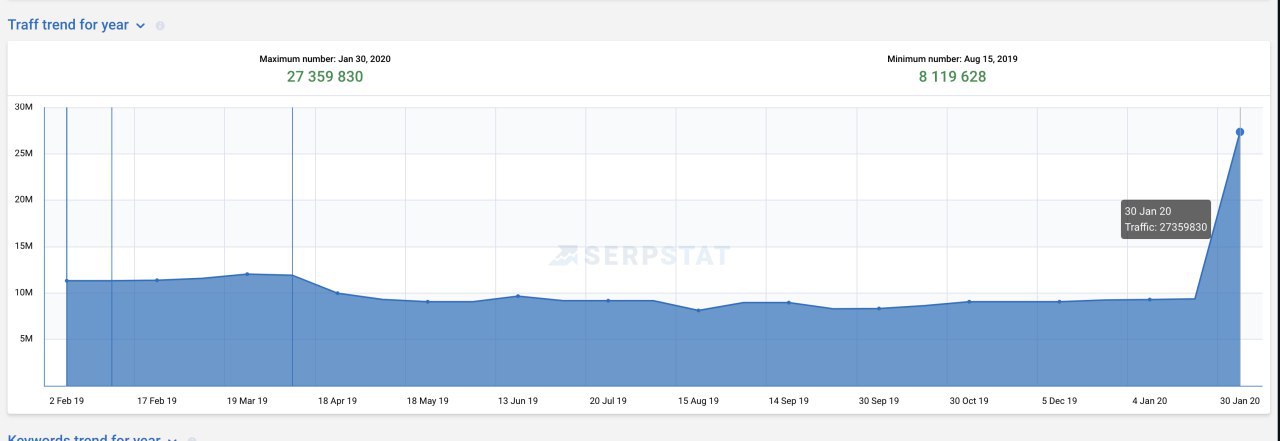Select the 5 Dec 19 data point on chart

1059,301
